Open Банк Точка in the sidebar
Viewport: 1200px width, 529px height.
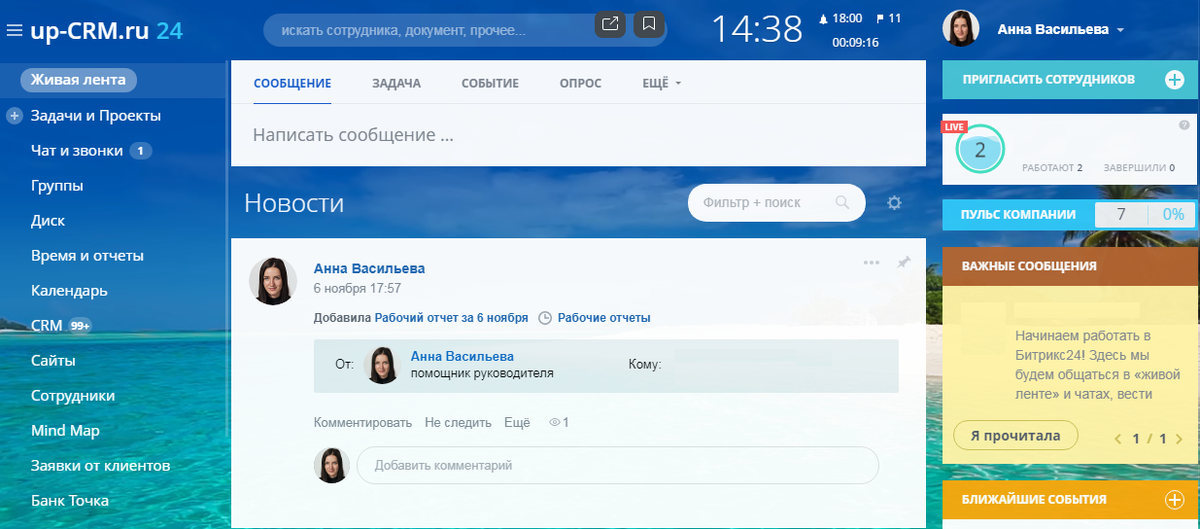(70, 501)
